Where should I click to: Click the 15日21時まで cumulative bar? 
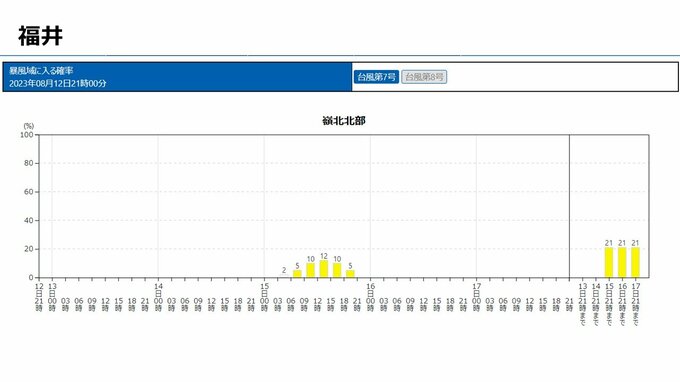609,262
